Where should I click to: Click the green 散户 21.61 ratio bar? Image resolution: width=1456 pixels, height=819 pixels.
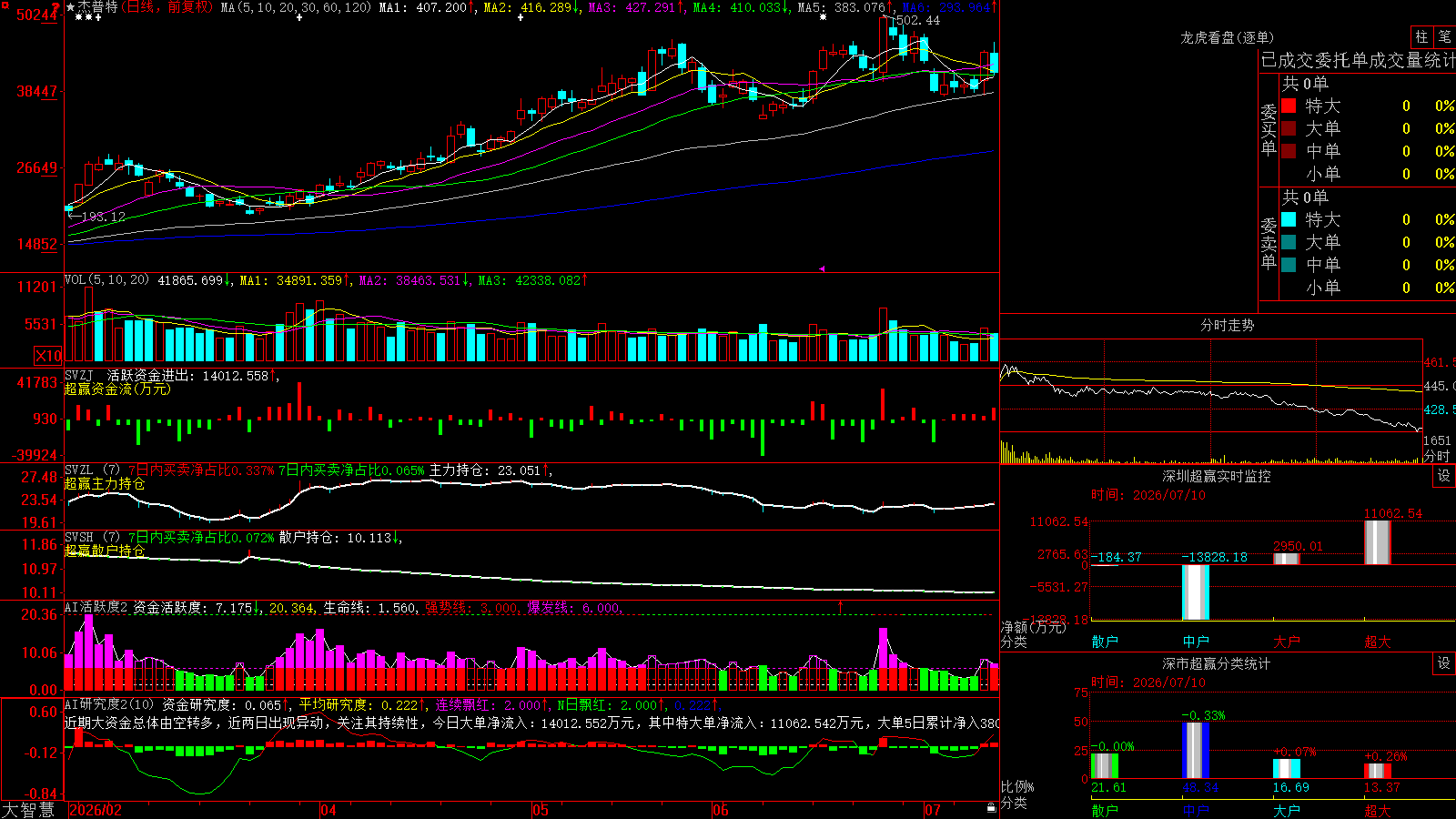1105,766
